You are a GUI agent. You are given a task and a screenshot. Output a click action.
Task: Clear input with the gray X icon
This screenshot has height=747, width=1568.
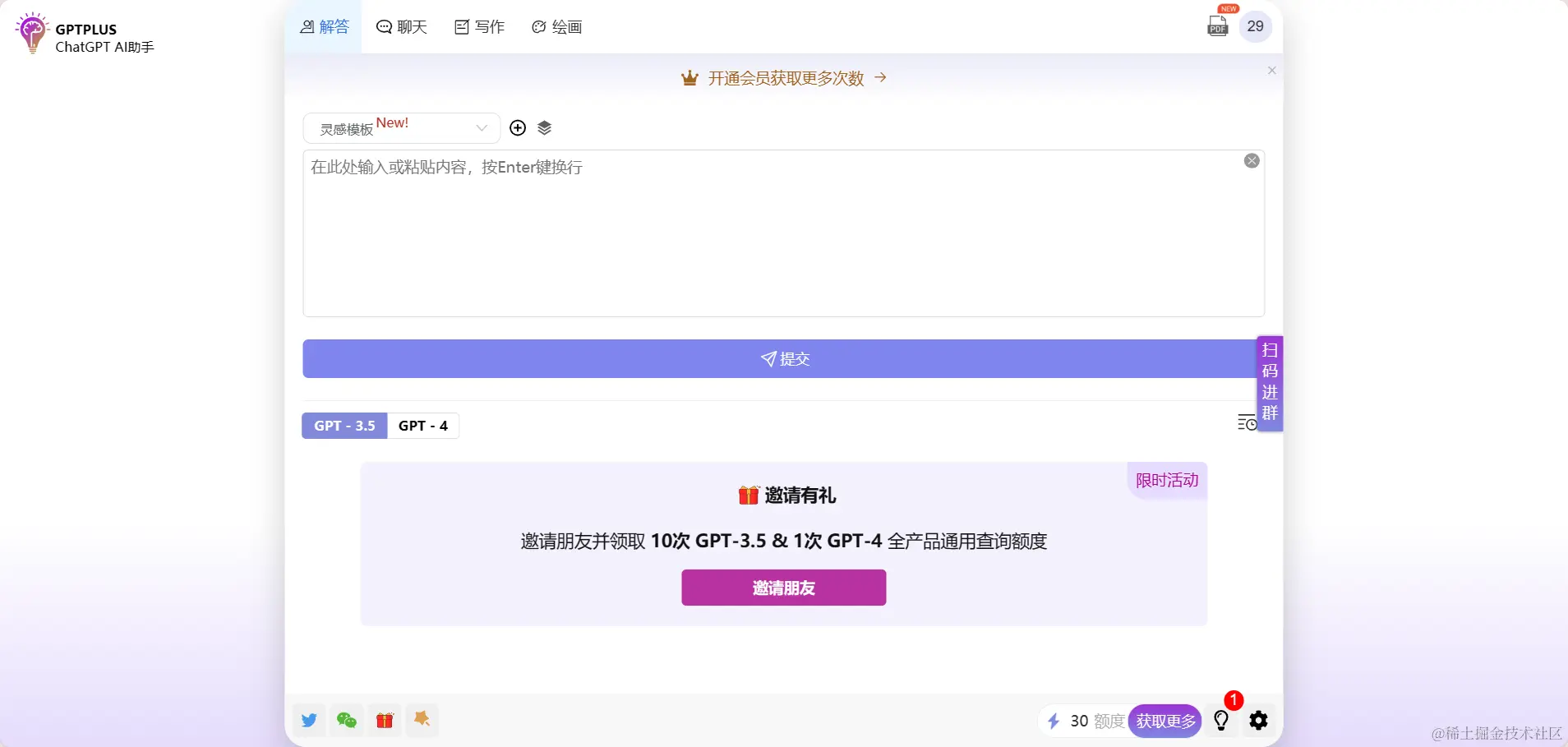click(1252, 161)
